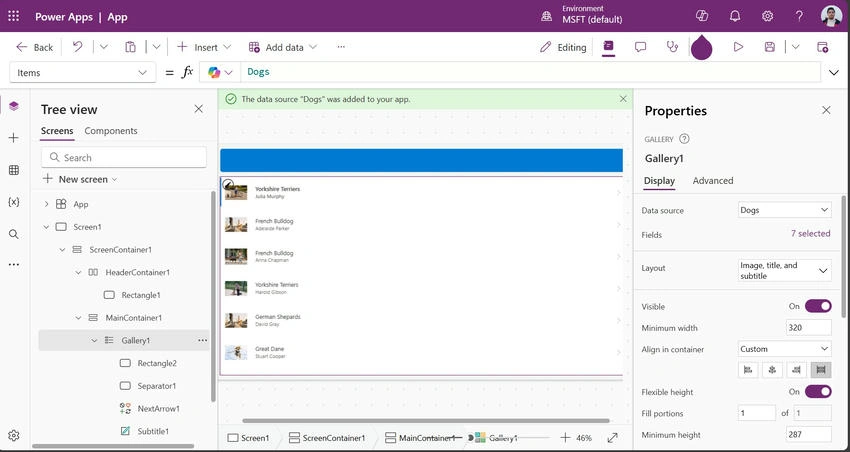Viewport: 850px width, 452px height.
Task: Open the App checker stethoscope icon
Action: pyautogui.click(x=672, y=47)
